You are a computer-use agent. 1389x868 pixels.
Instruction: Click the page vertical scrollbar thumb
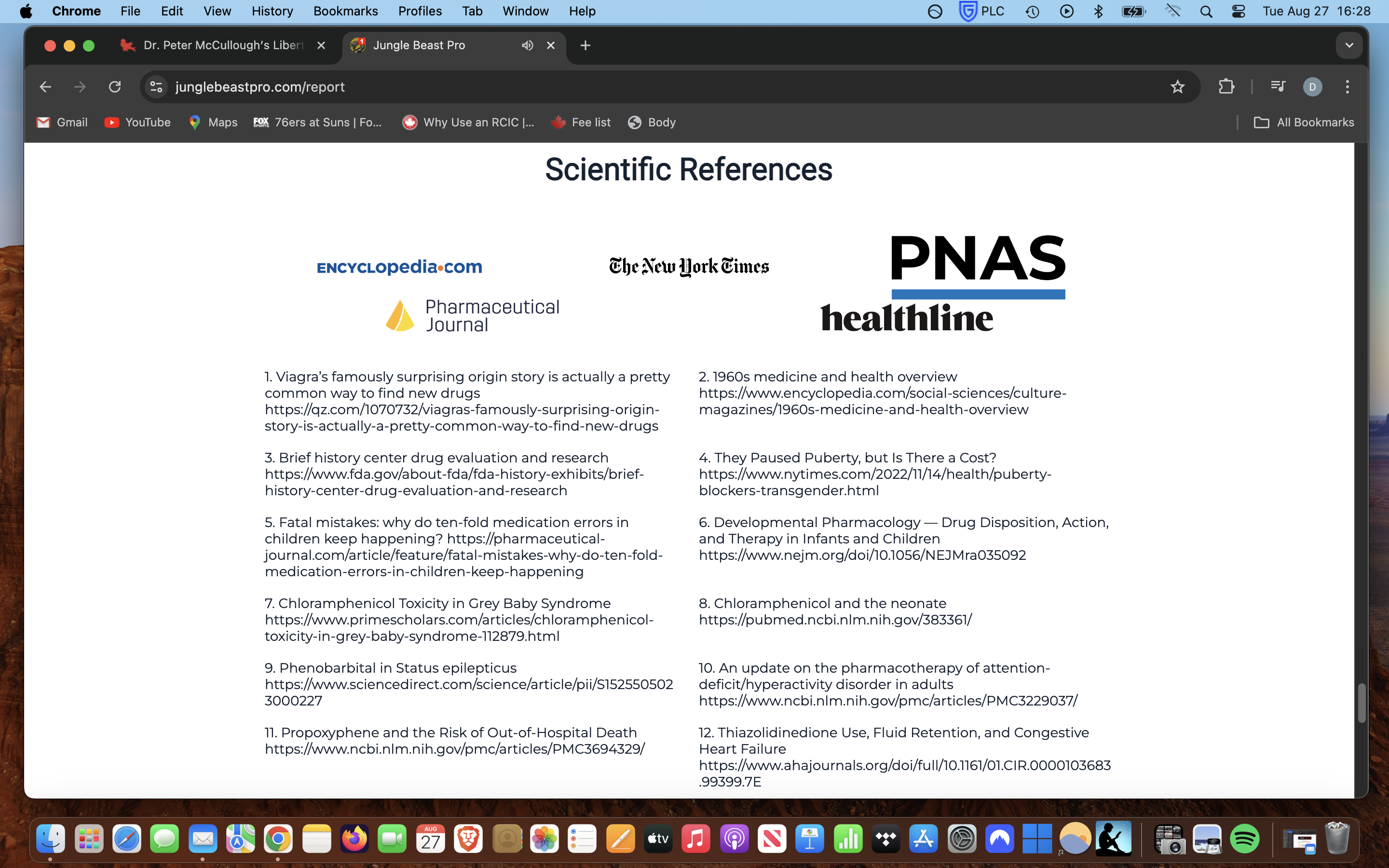coord(1361,703)
